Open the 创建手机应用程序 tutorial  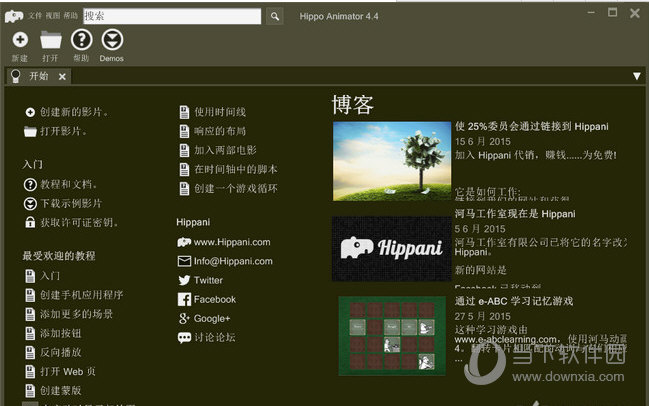pyautogui.click(x=82, y=295)
